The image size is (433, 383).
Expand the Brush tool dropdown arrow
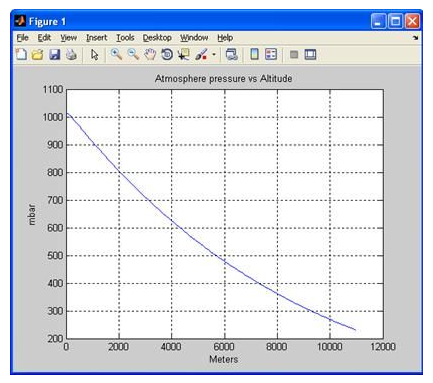coord(214,54)
